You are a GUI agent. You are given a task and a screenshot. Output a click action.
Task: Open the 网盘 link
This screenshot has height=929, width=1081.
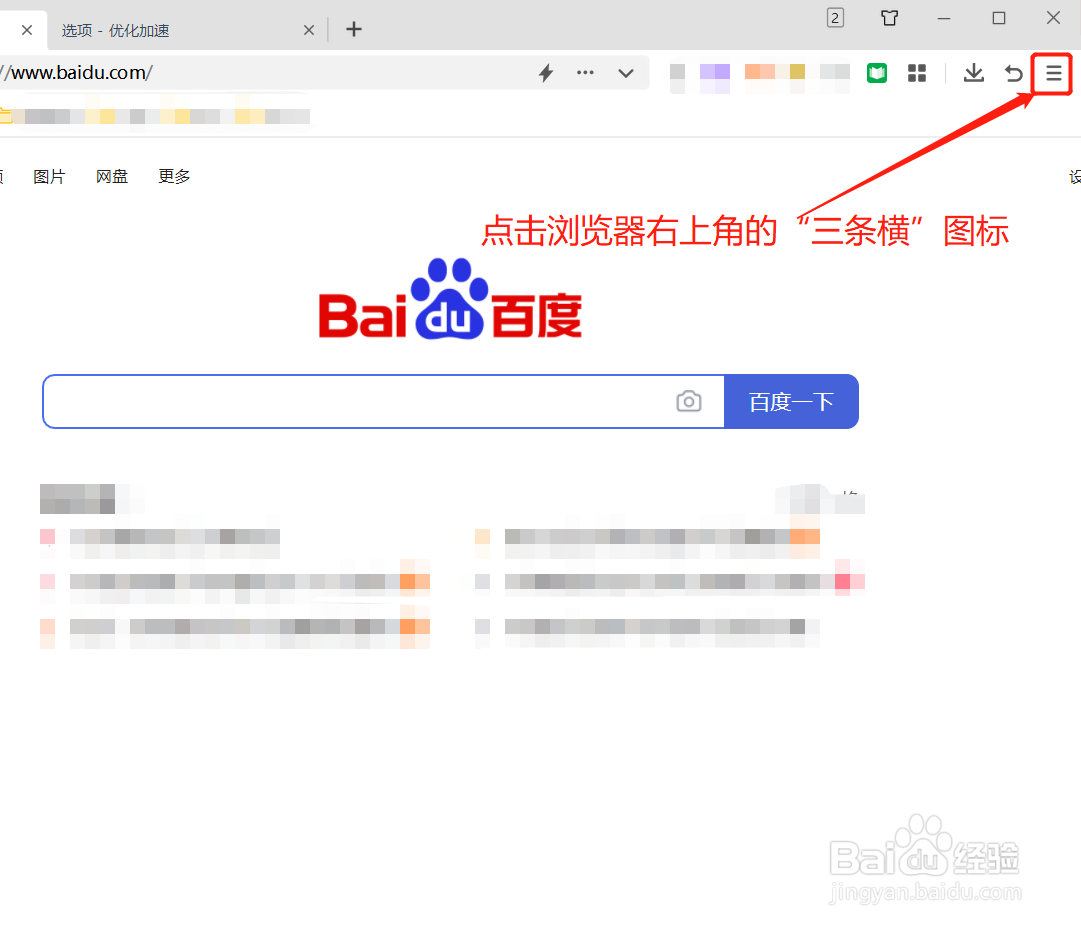coord(112,176)
